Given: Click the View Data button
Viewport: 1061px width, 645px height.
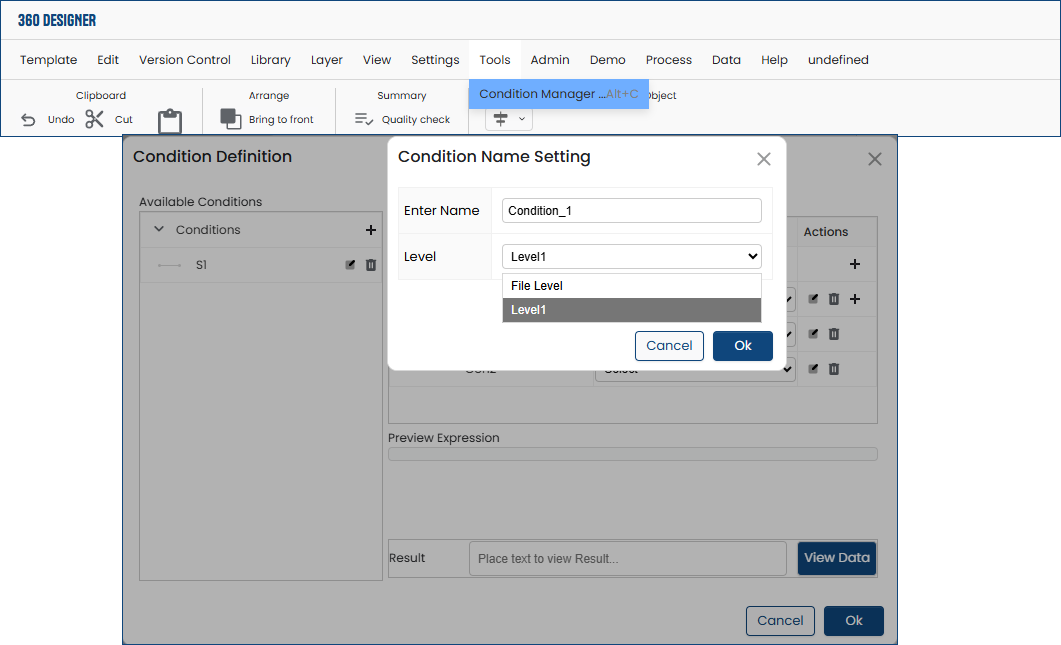Looking at the screenshot, I should pos(837,558).
